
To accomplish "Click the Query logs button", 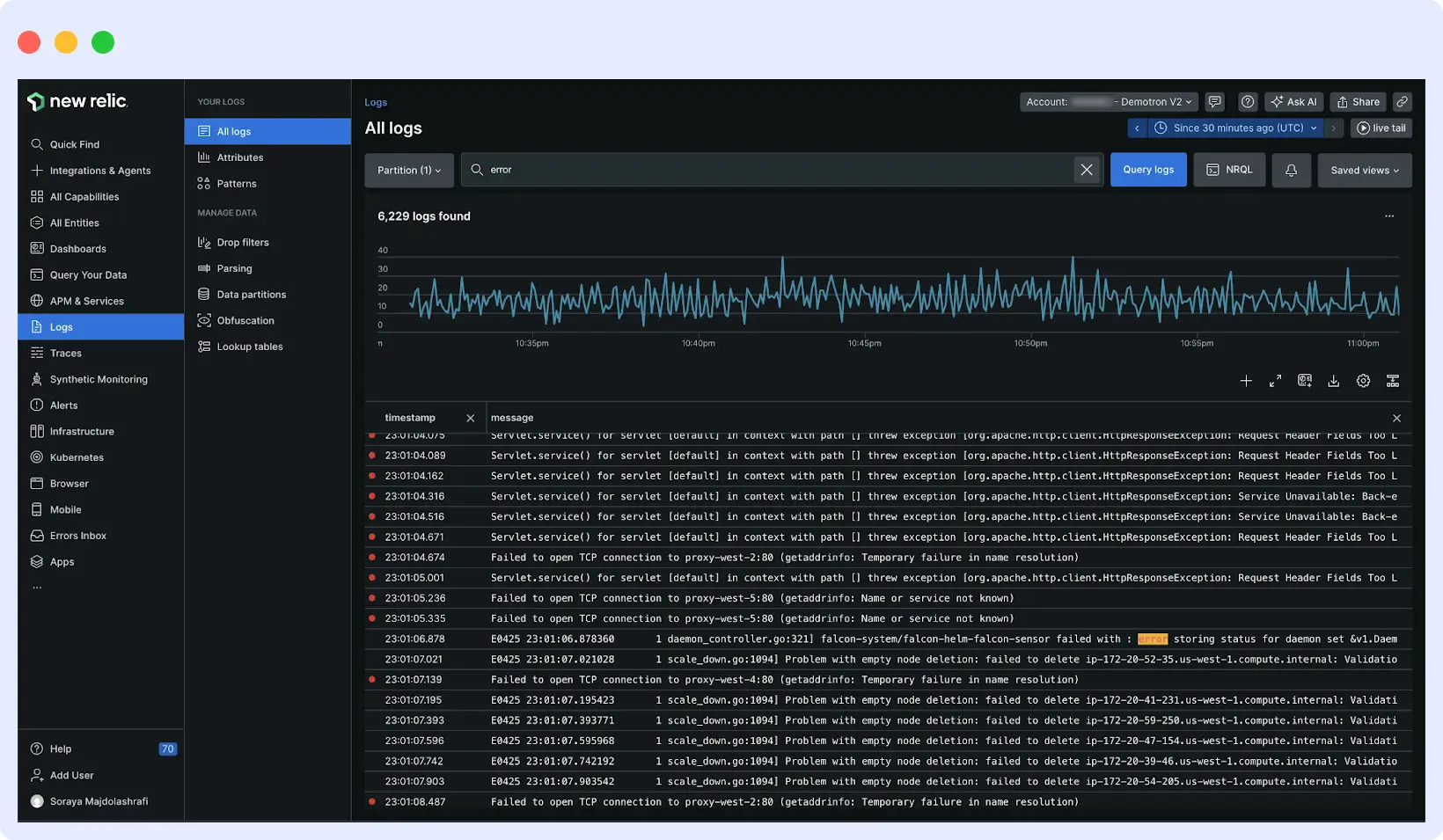I will tap(1148, 169).
